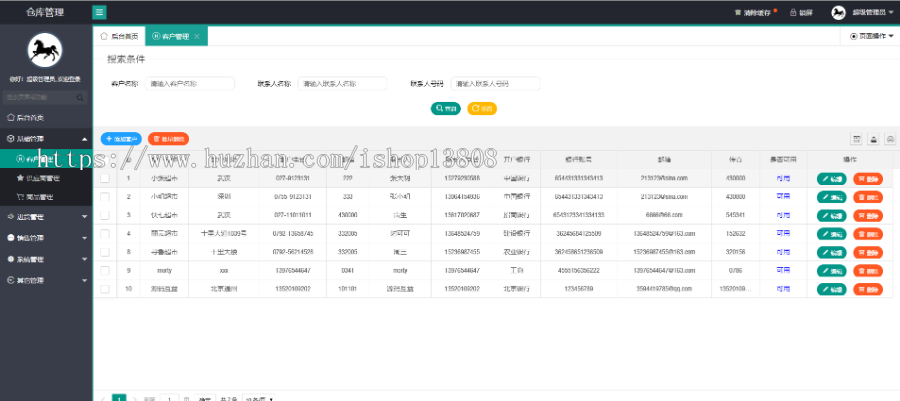Tick the checkbox for row 2

coord(104,197)
